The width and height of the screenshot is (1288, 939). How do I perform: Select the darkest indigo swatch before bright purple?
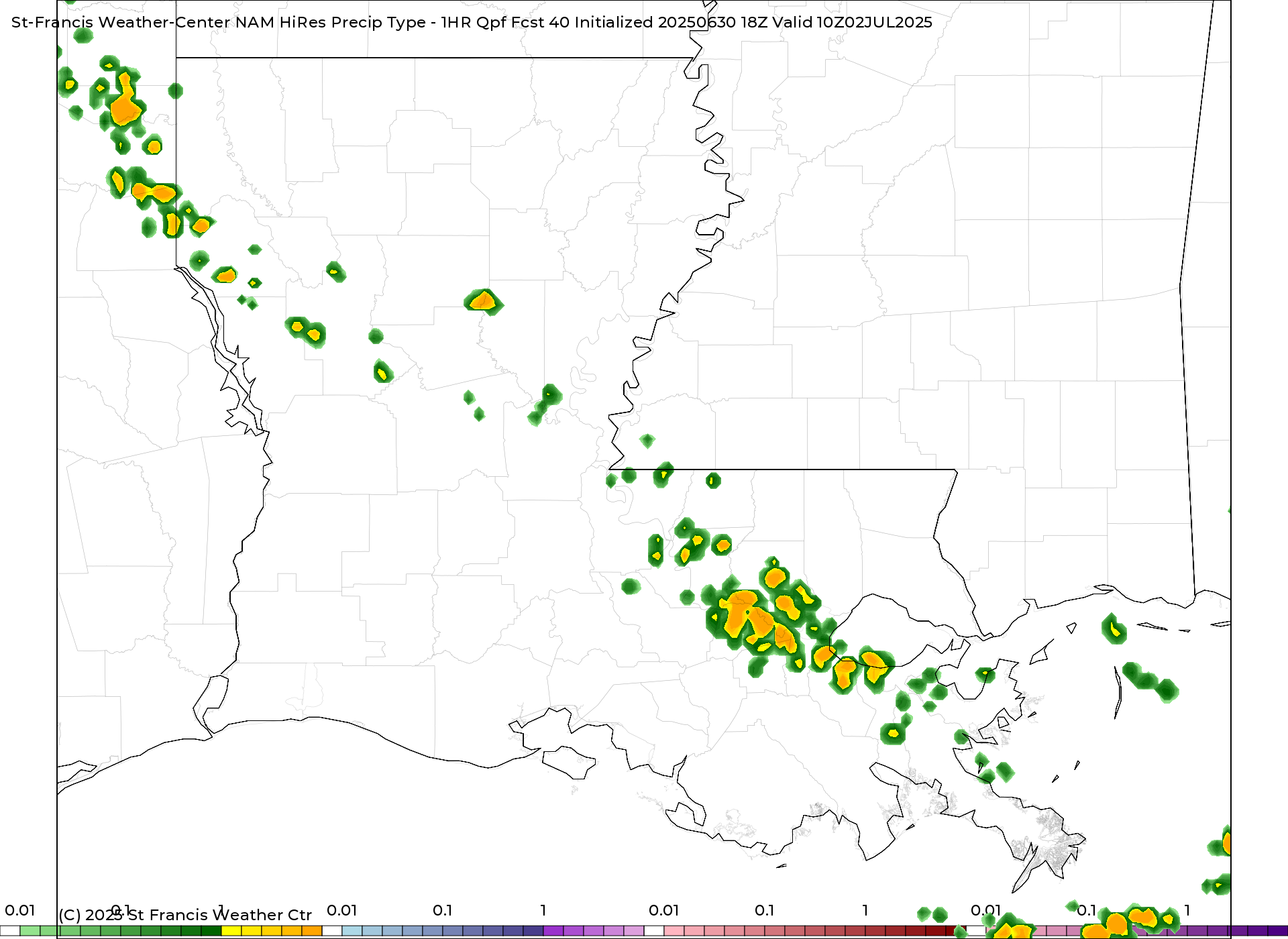point(533,931)
